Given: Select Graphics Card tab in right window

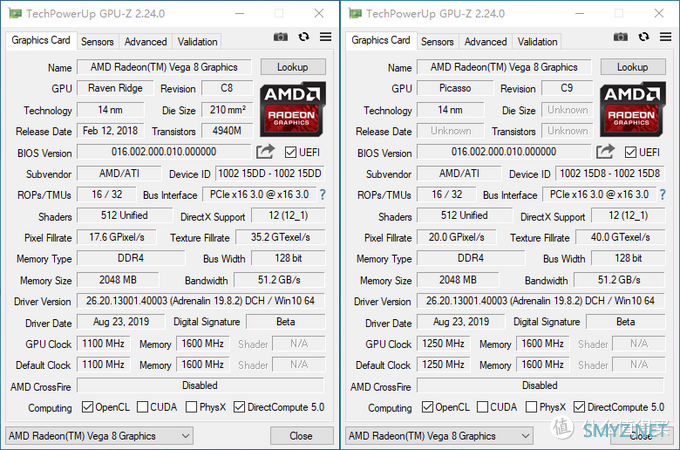Looking at the screenshot, I should tap(381, 40).
